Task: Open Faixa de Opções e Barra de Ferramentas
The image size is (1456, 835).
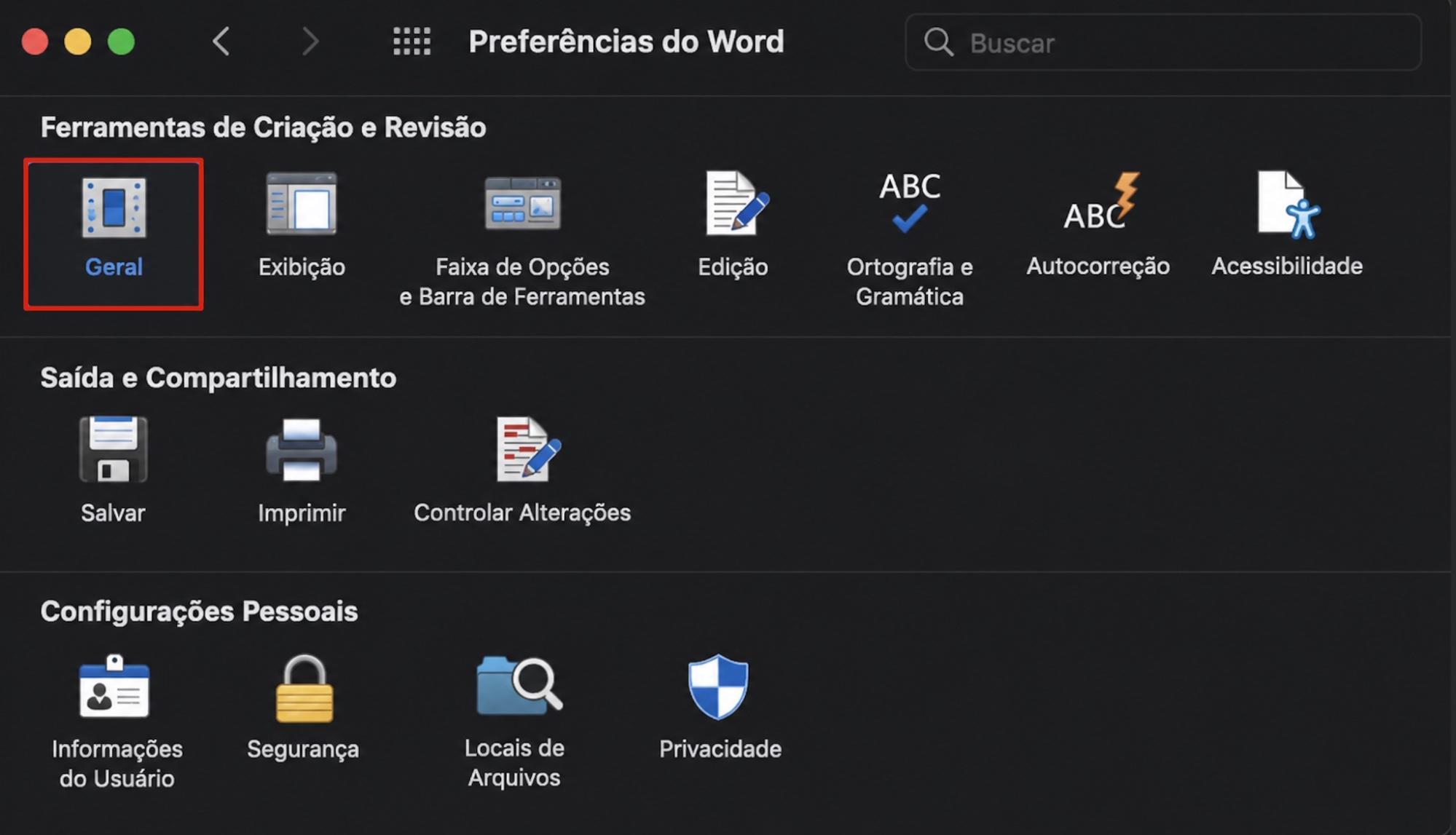Action: [x=522, y=240]
